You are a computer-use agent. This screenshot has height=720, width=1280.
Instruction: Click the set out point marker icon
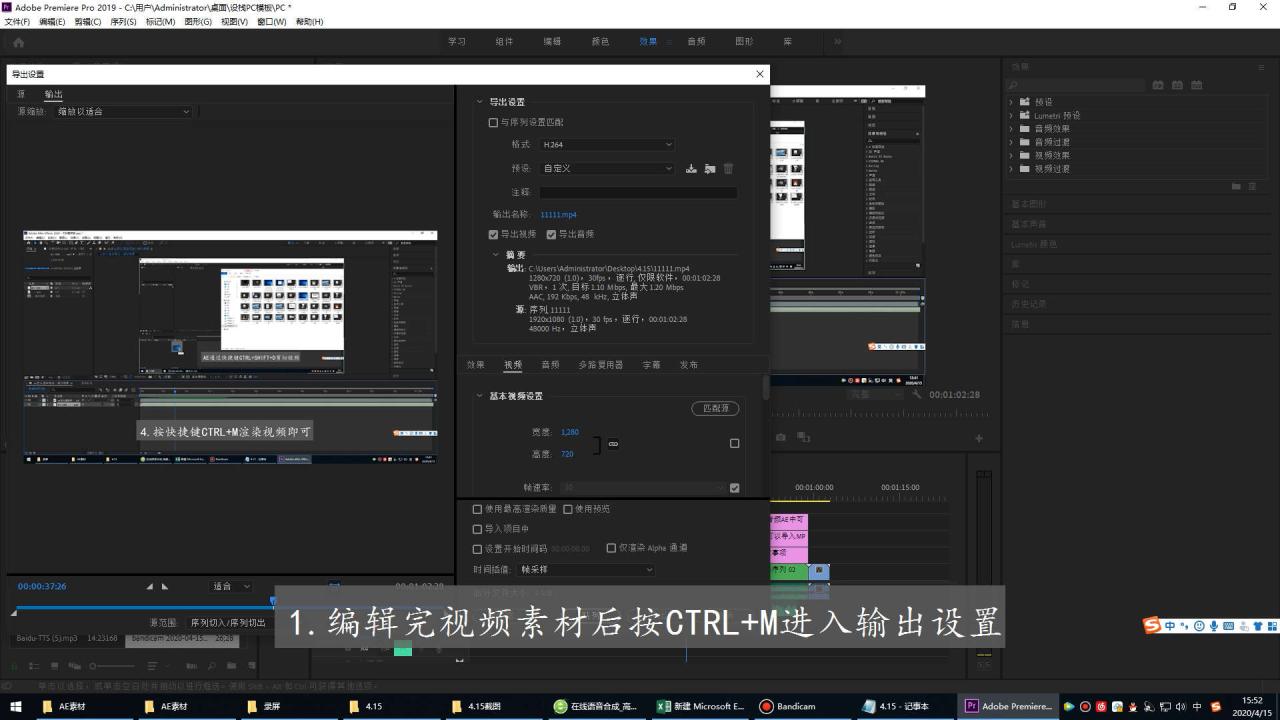pyautogui.click(x=165, y=586)
